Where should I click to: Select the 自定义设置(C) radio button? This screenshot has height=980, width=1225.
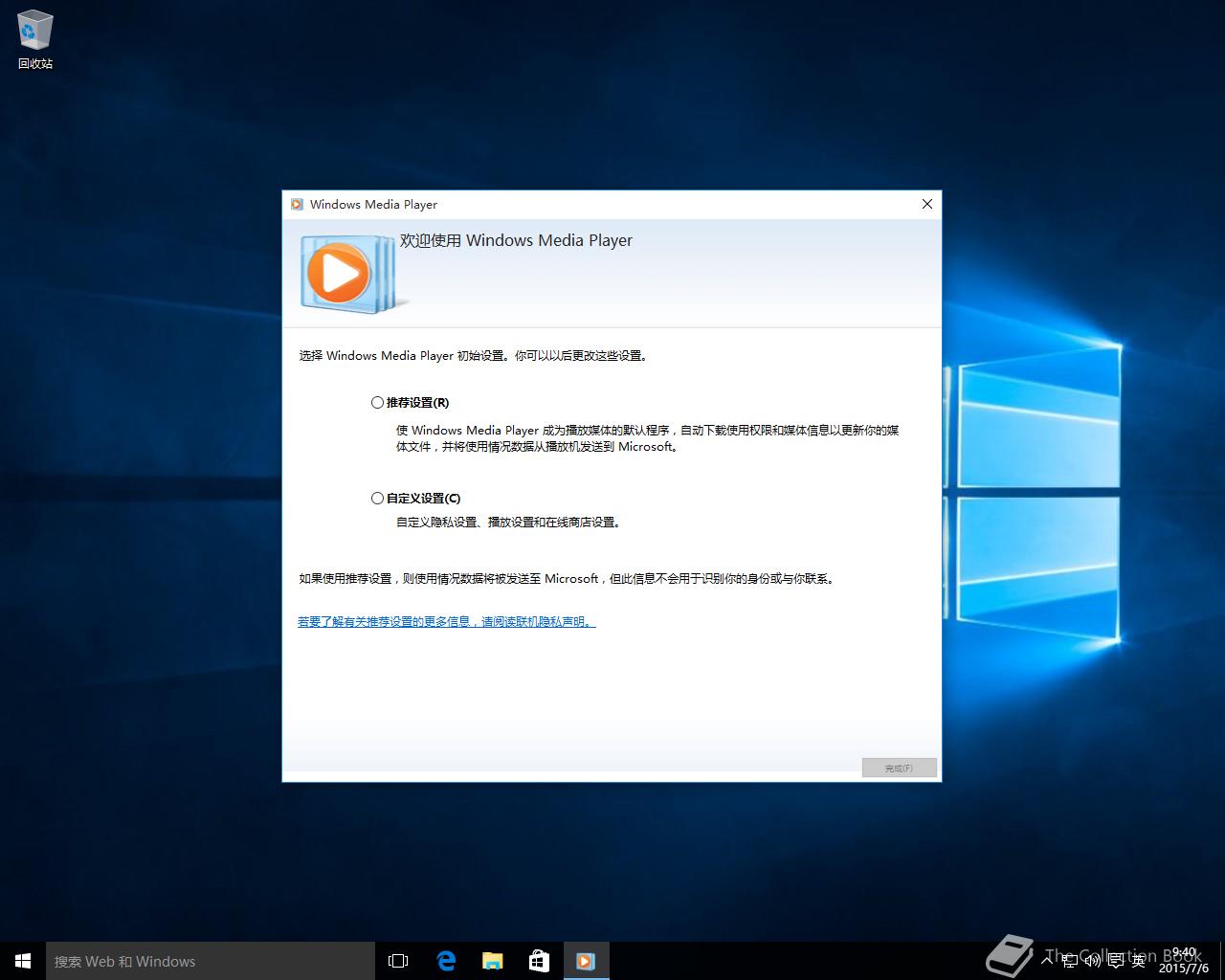tap(377, 499)
